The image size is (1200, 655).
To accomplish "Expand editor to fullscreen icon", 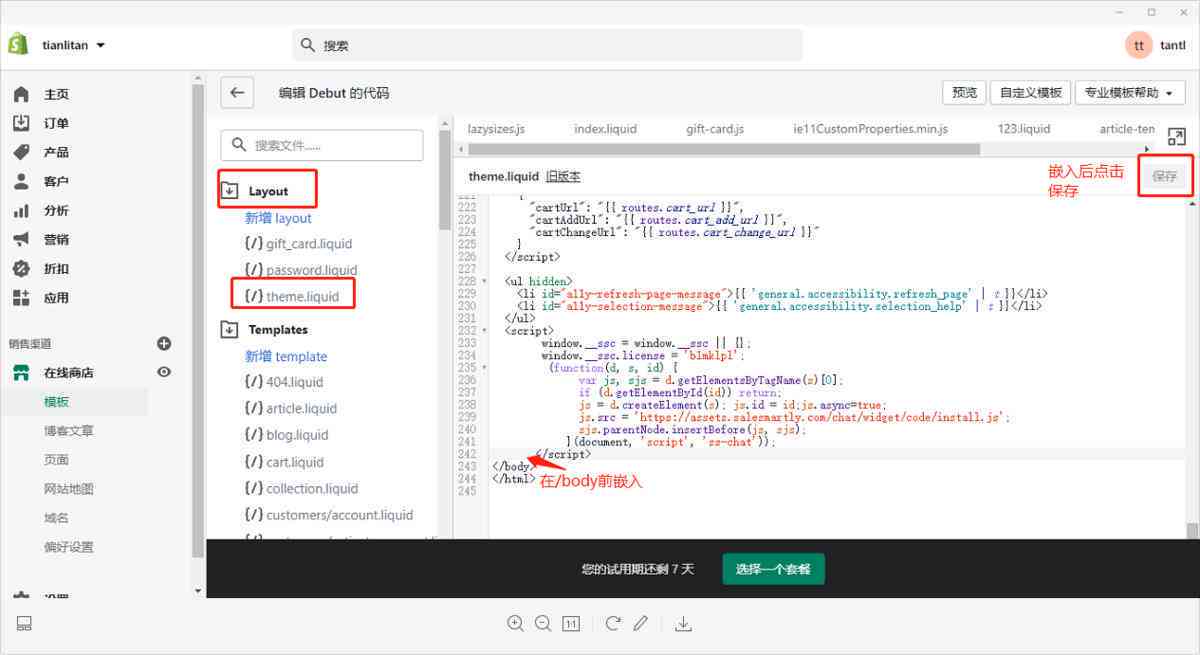I will pyautogui.click(x=1177, y=137).
